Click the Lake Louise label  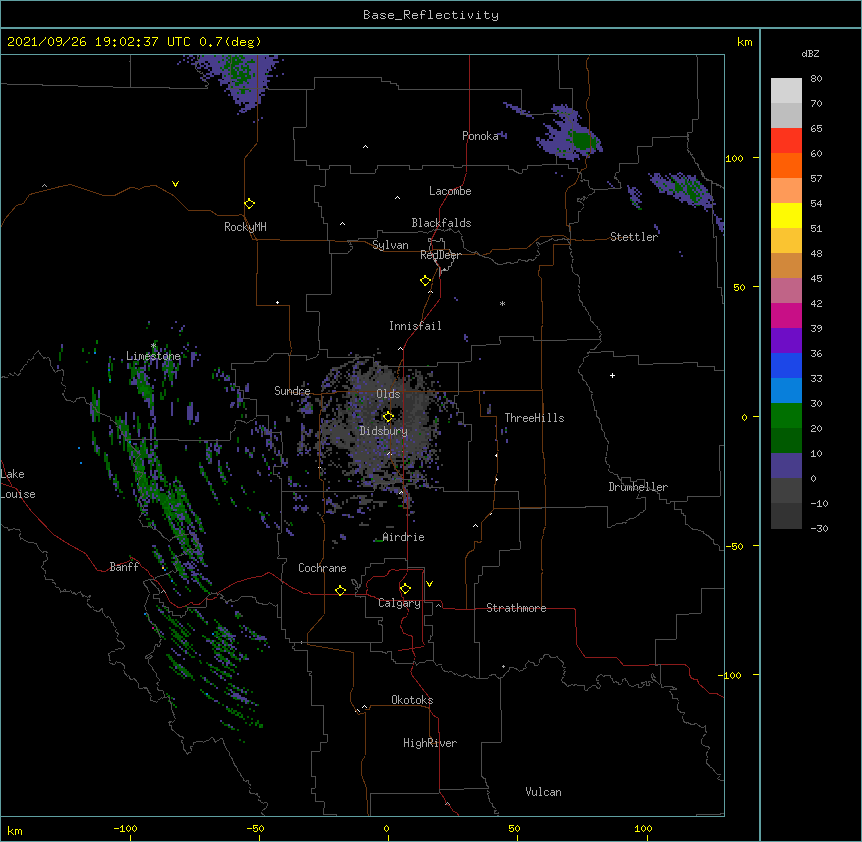tap(18, 484)
